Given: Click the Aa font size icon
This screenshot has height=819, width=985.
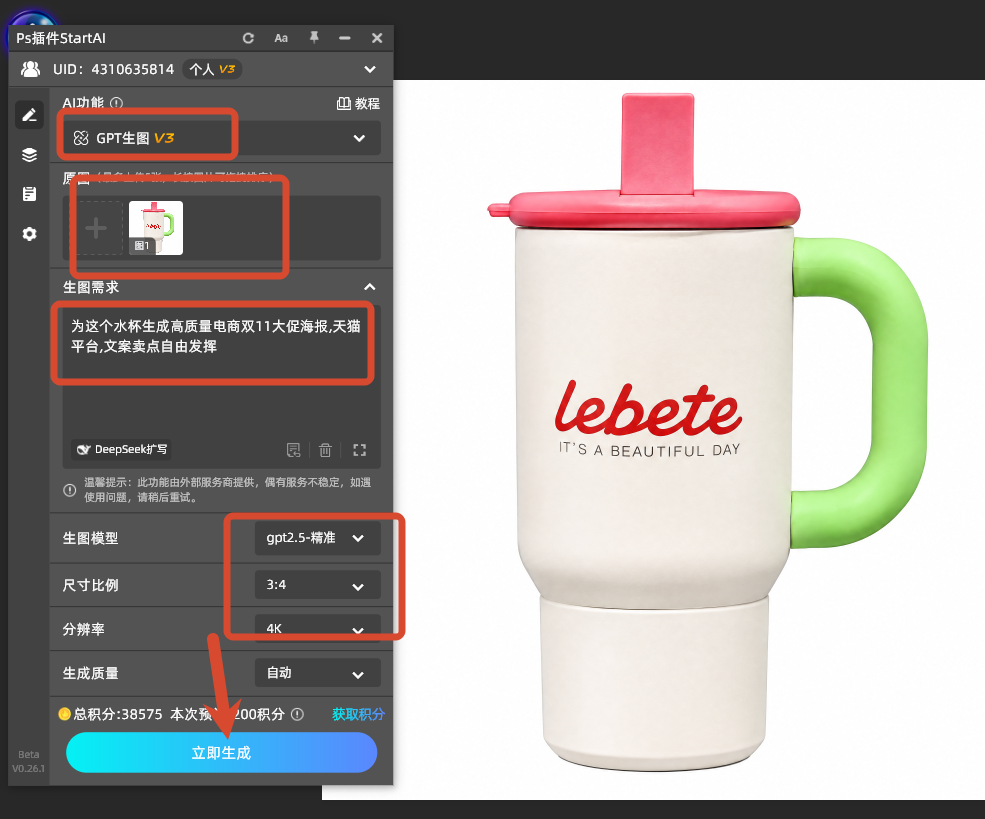Looking at the screenshot, I should (281, 38).
